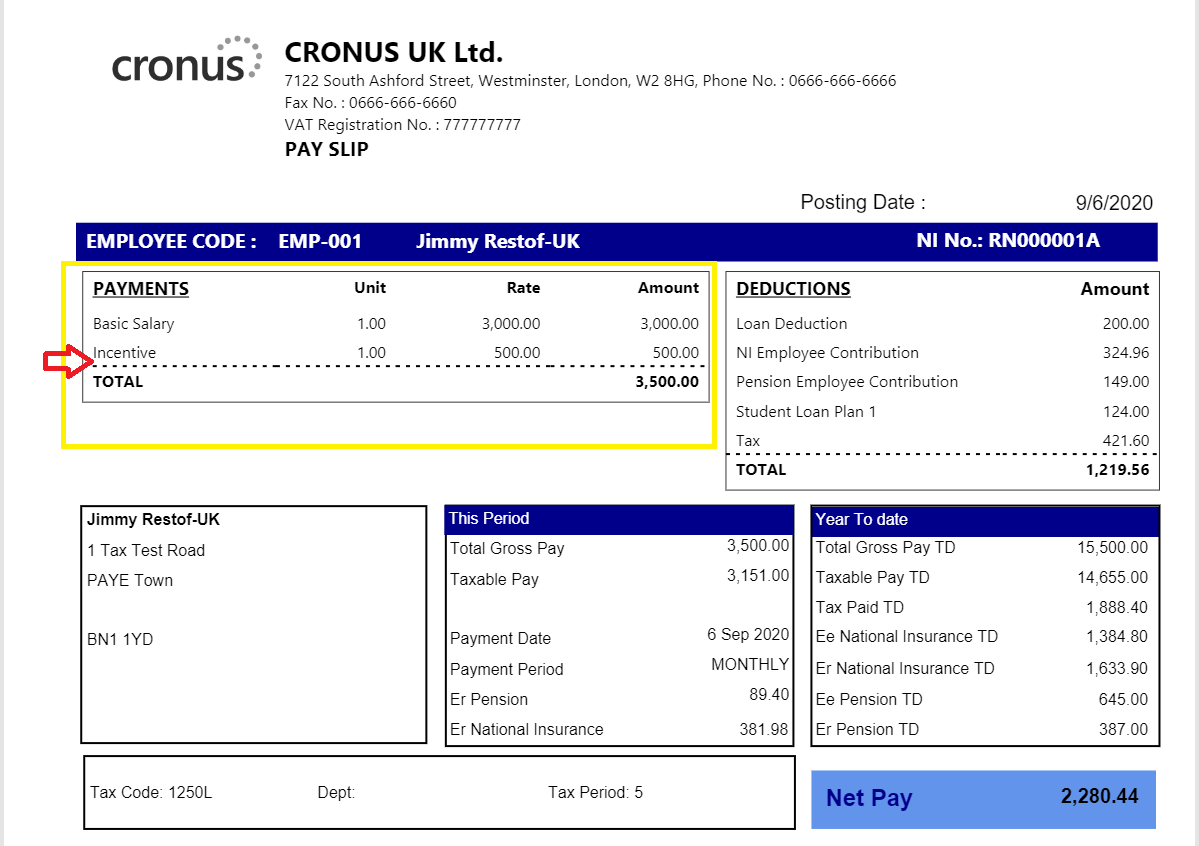This screenshot has width=1199, height=846.
Task: Click the Total Gross Pay TD value 15,500.00
Action: tap(1113, 548)
